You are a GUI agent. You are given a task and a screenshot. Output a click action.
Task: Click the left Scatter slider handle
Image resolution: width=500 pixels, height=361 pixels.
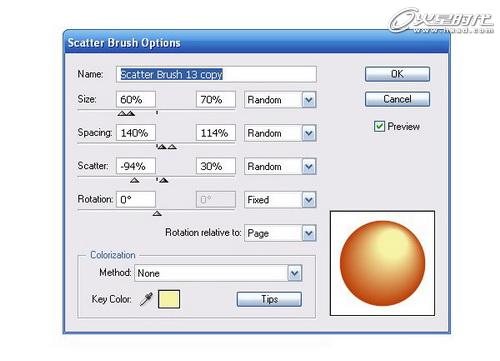(x=134, y=180)
